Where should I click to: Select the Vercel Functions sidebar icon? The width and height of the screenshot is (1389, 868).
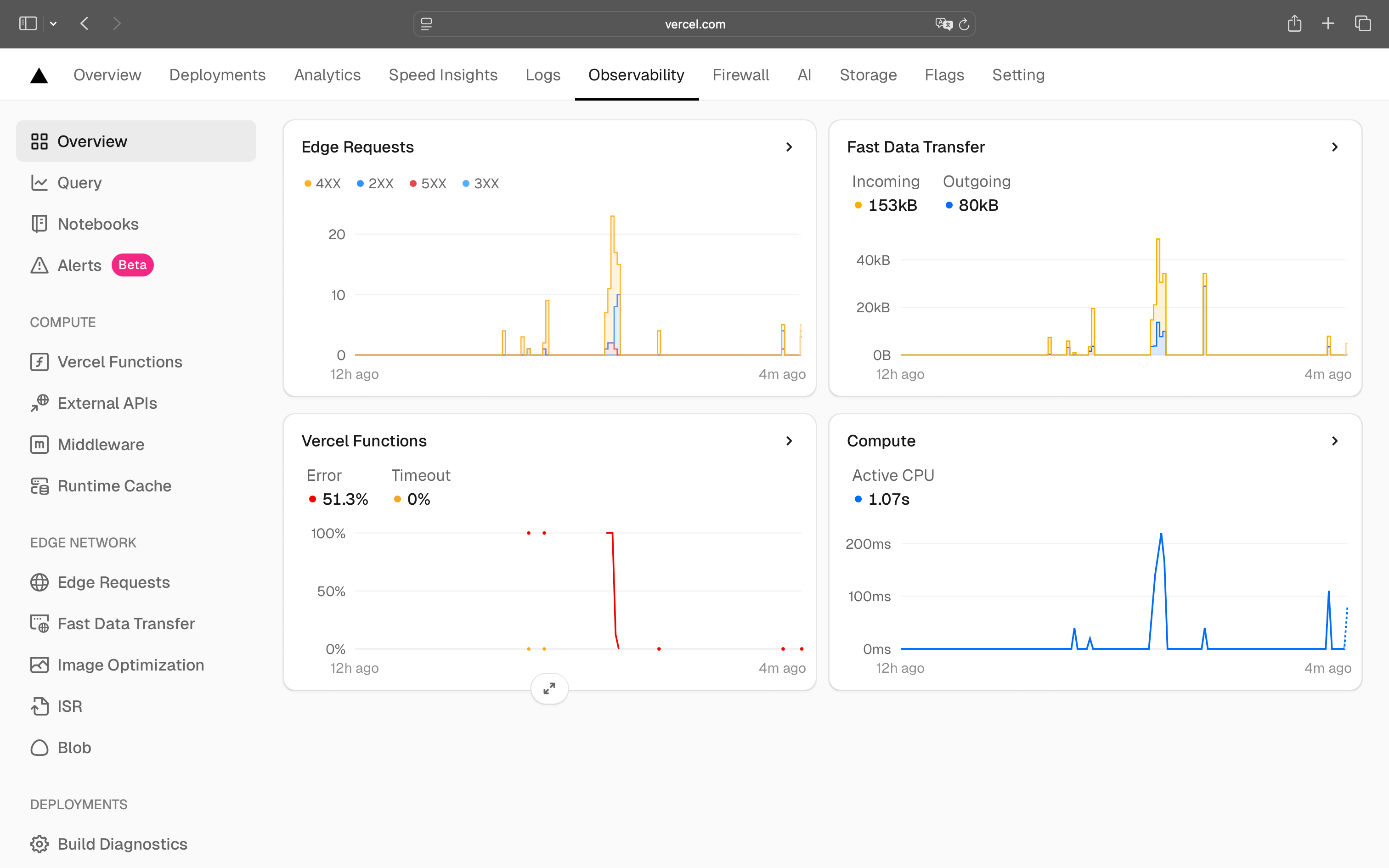tap(39, 362)
